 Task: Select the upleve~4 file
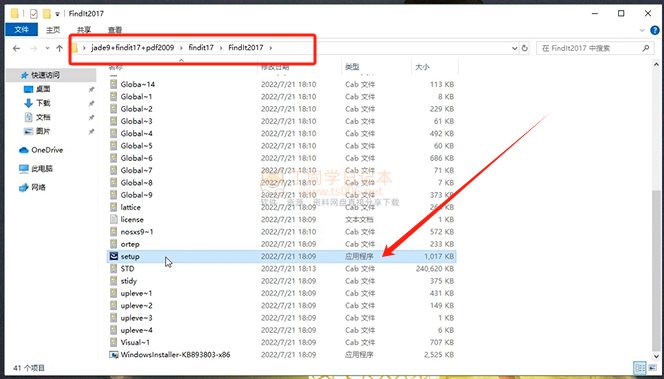(x=136, y=330)
